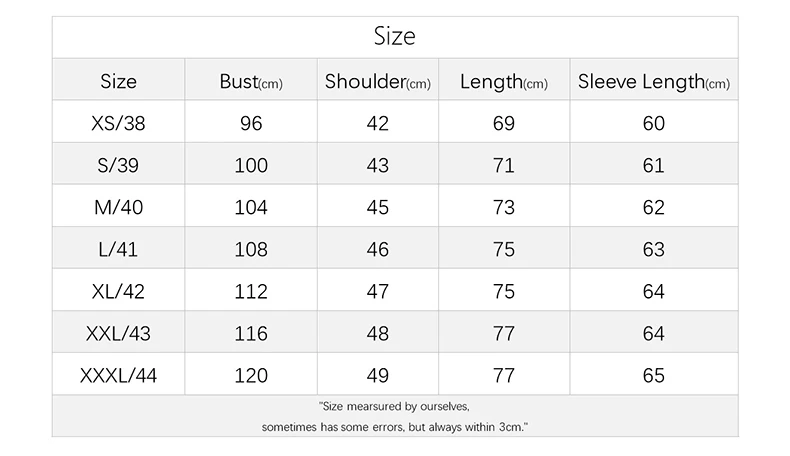Click the "always within 3cm" footnote line
This screenshot has height=456, width=790.
pyautogui.click(x=394, y=427)
